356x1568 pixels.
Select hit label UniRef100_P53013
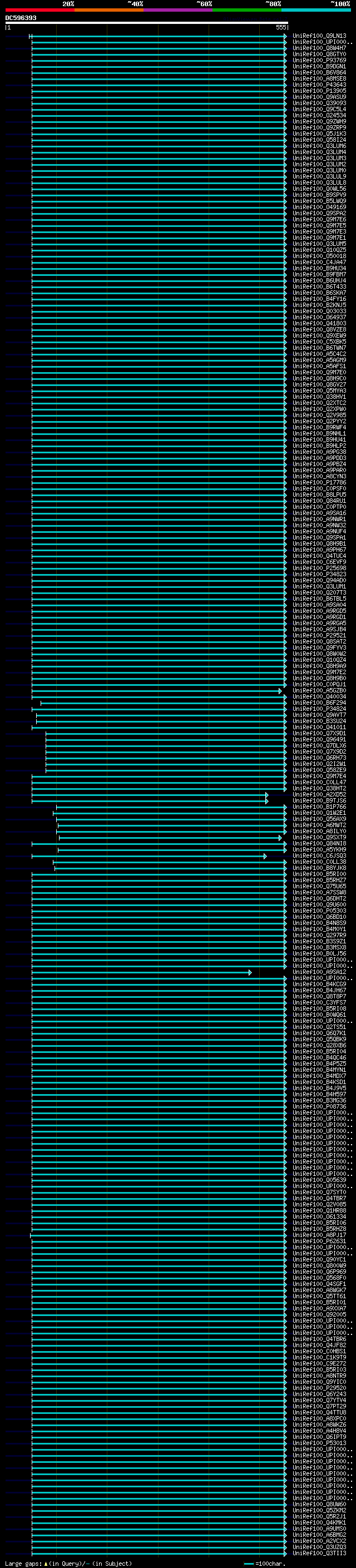319,1443
